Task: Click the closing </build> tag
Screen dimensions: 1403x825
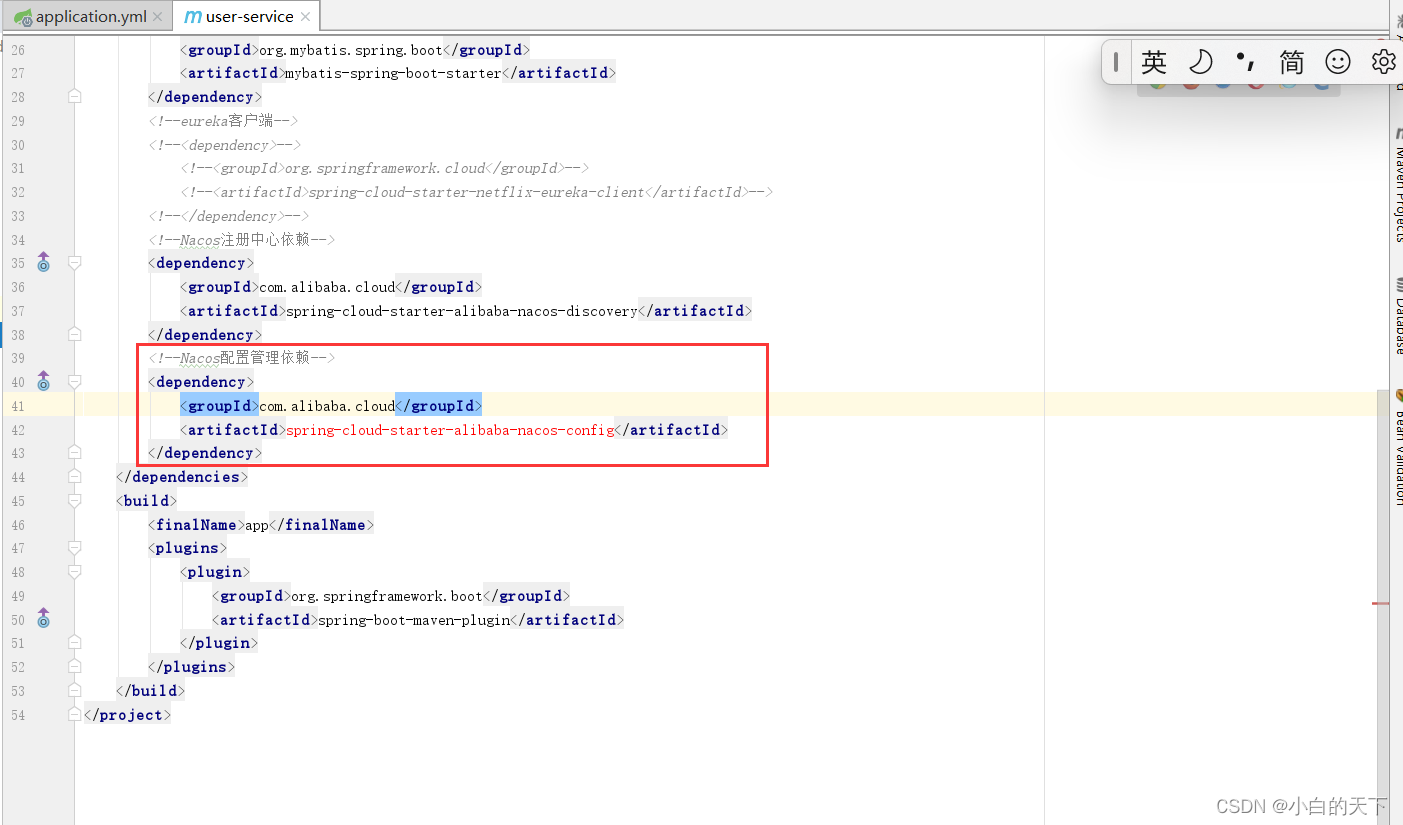Action: pos(151,691)
